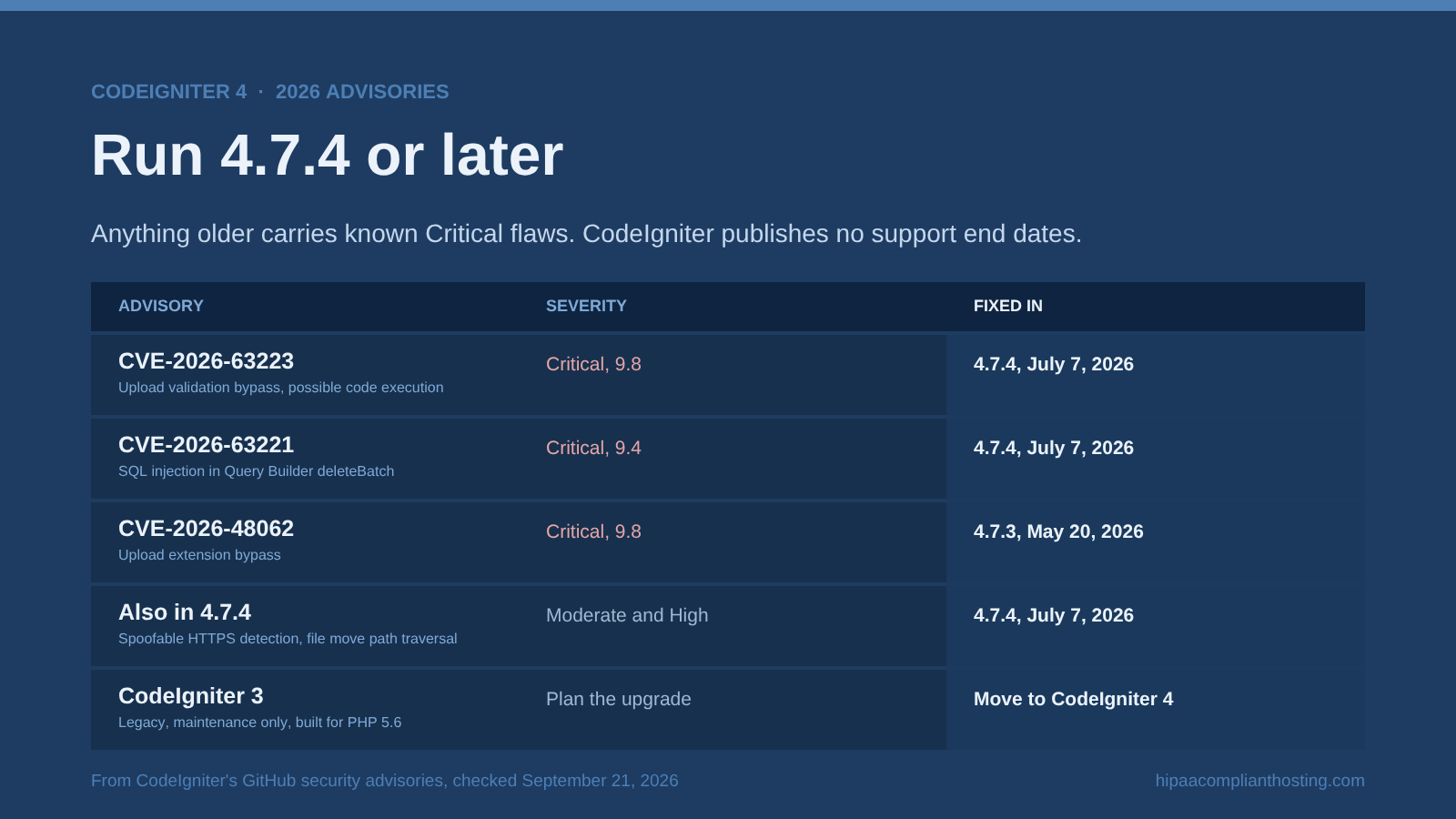Click 'Critical, 9.8' in the CVE-2026-48062 row
This screenshot has width=1456, height=819.
pyautogui.click(x=593, y=531)
